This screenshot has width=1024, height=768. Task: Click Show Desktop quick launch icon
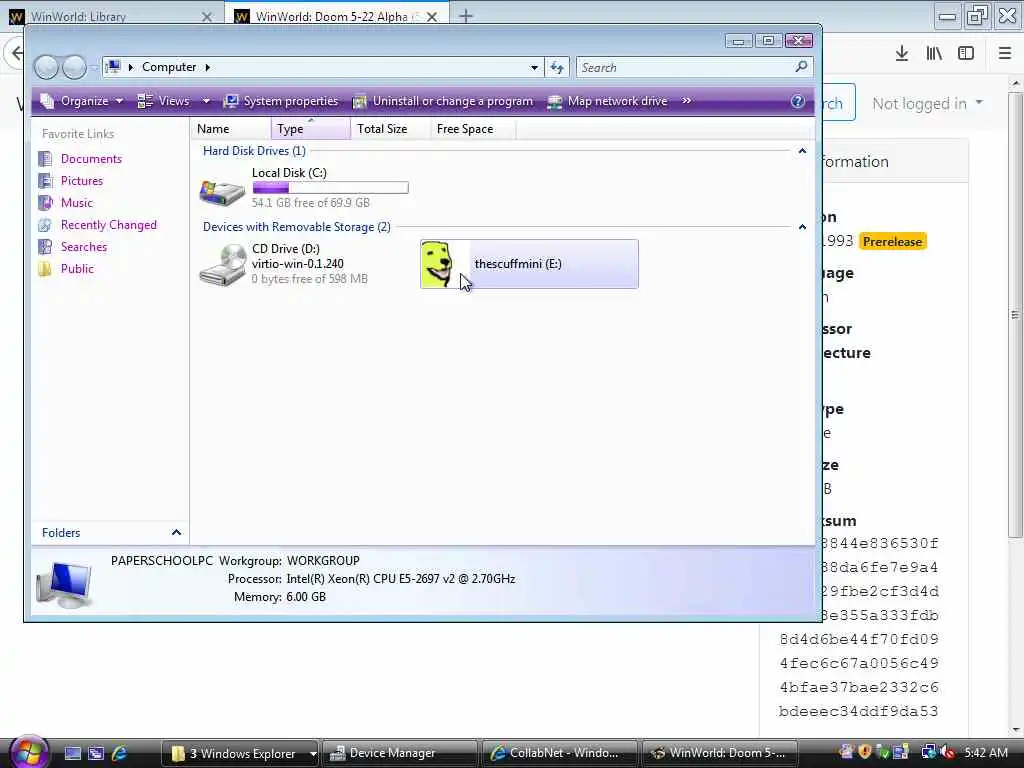72,754
